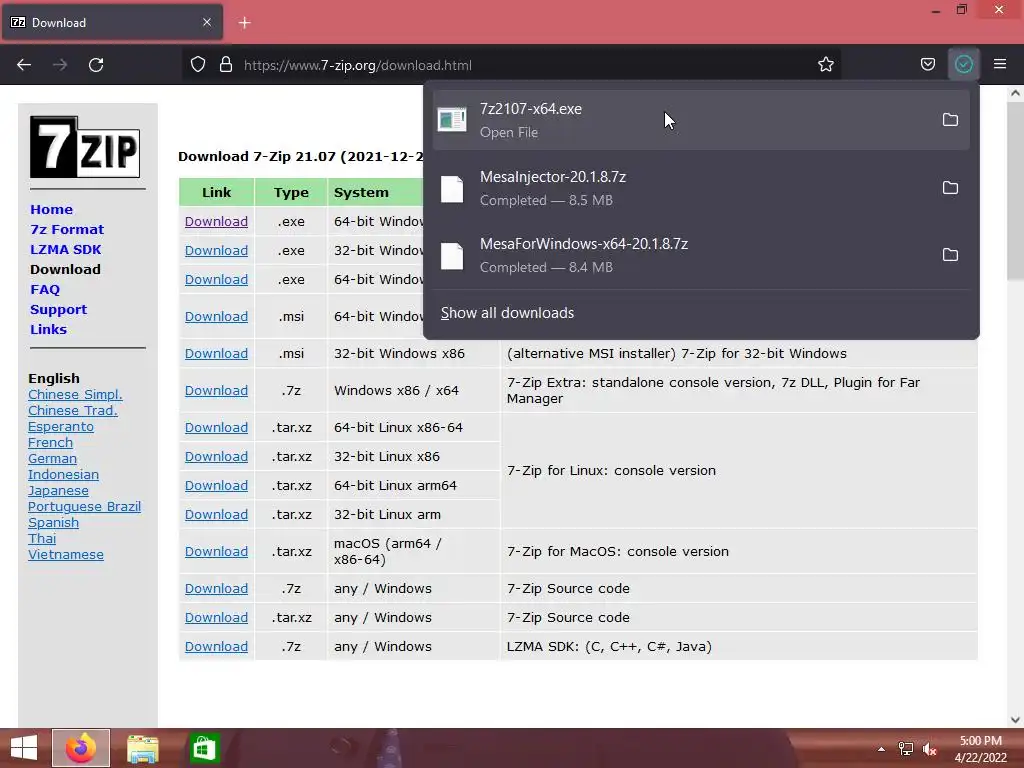Open the taskbar clock and date
Image resolution: width=1024 pixels, height=768 pixels.
(980, 749)
